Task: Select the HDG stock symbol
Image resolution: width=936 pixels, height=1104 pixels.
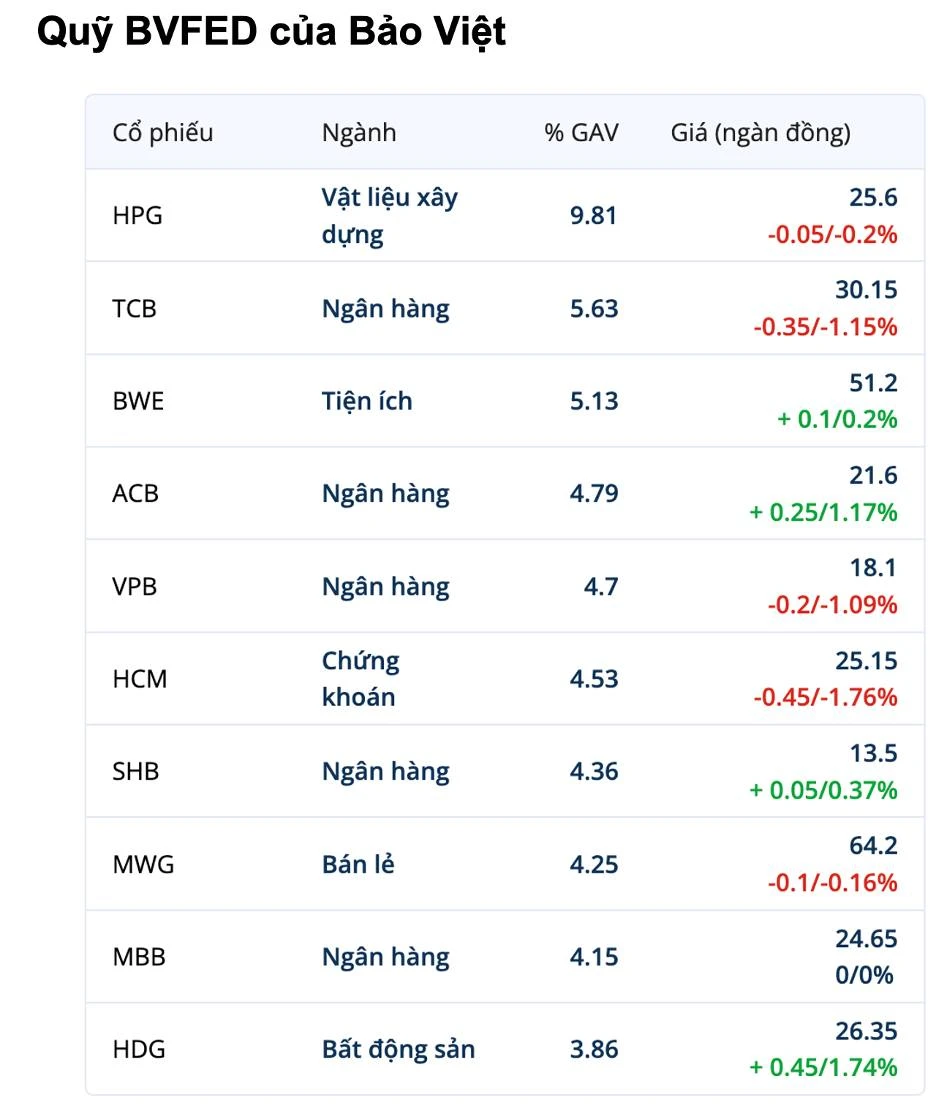Action: [x=139, y=1049]
